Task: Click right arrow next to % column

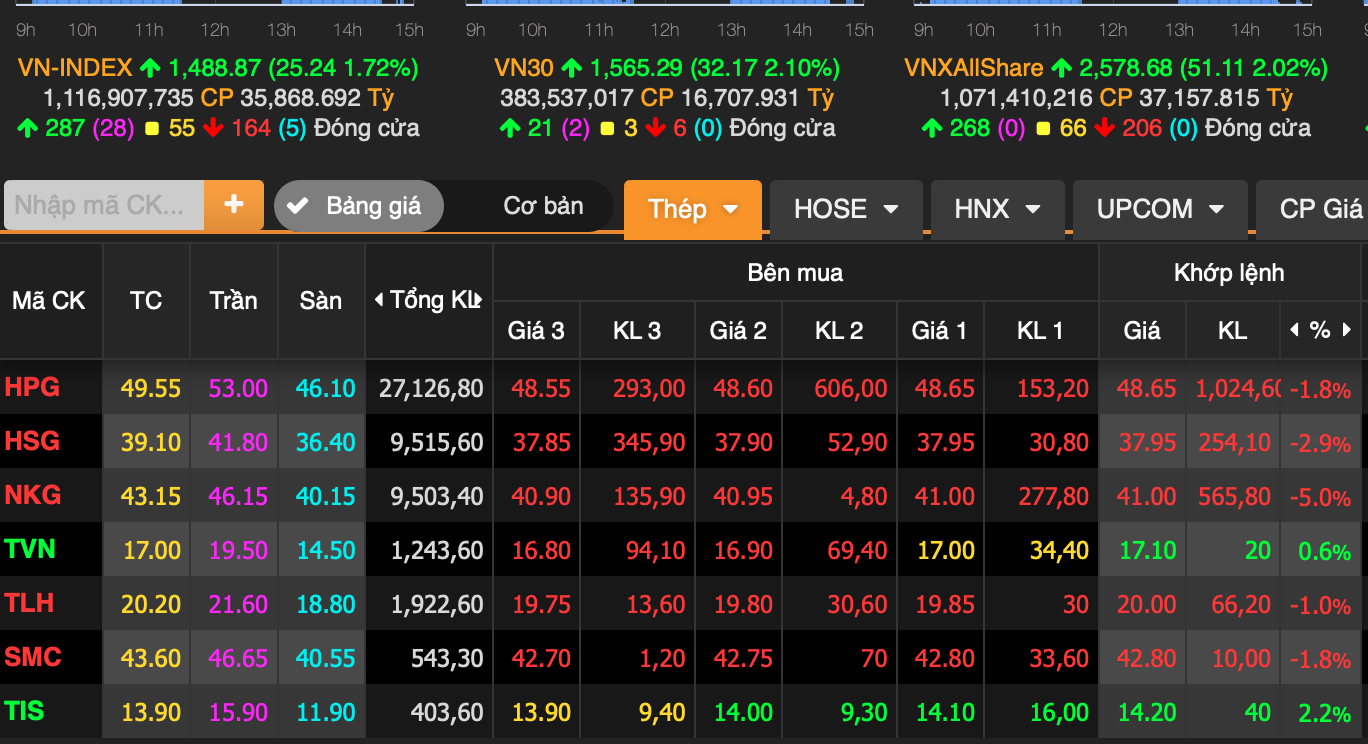Action: point(1346,330)
